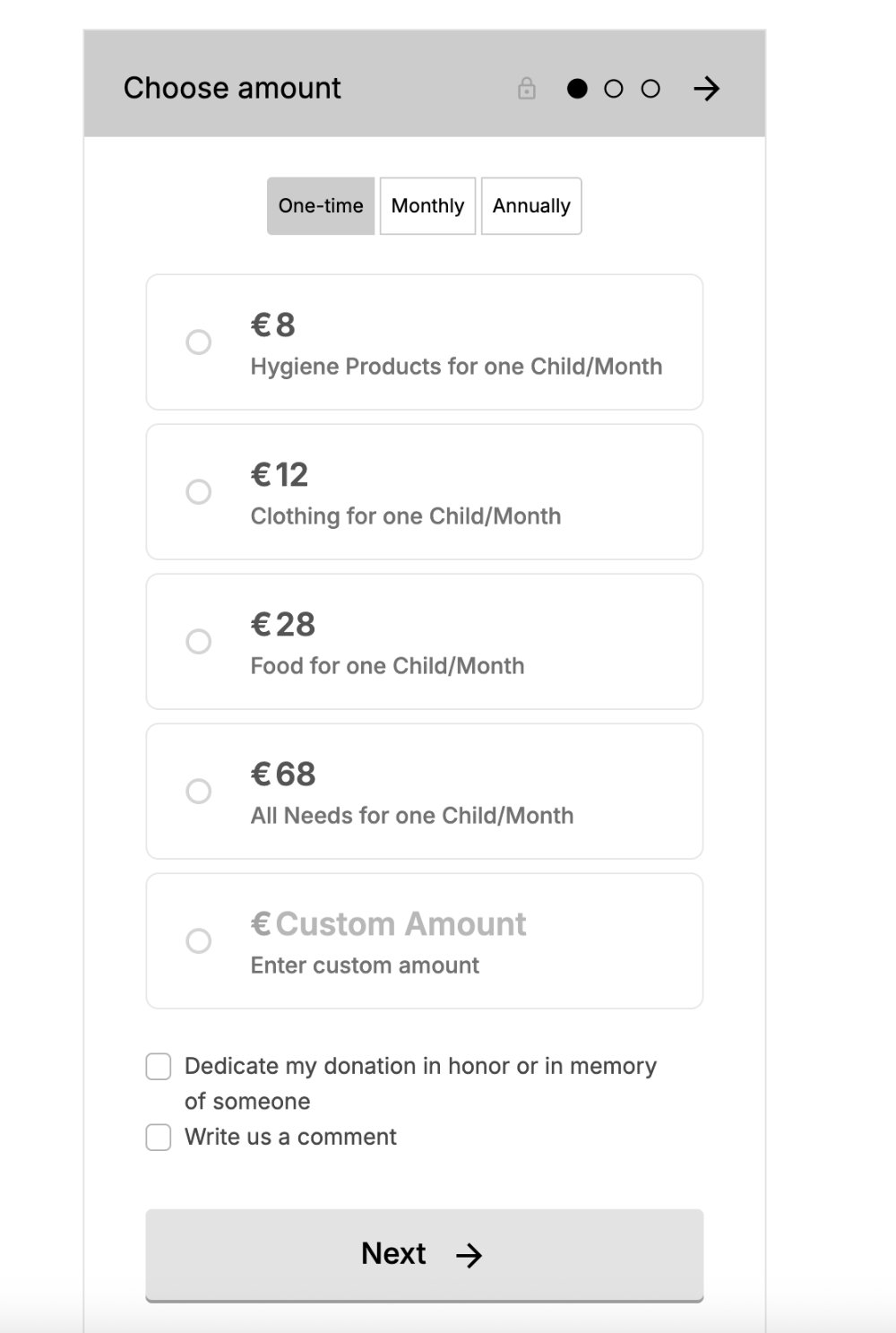
Task: Enable dedicate donation in honor checkbox
Action: click(159, 1067)
